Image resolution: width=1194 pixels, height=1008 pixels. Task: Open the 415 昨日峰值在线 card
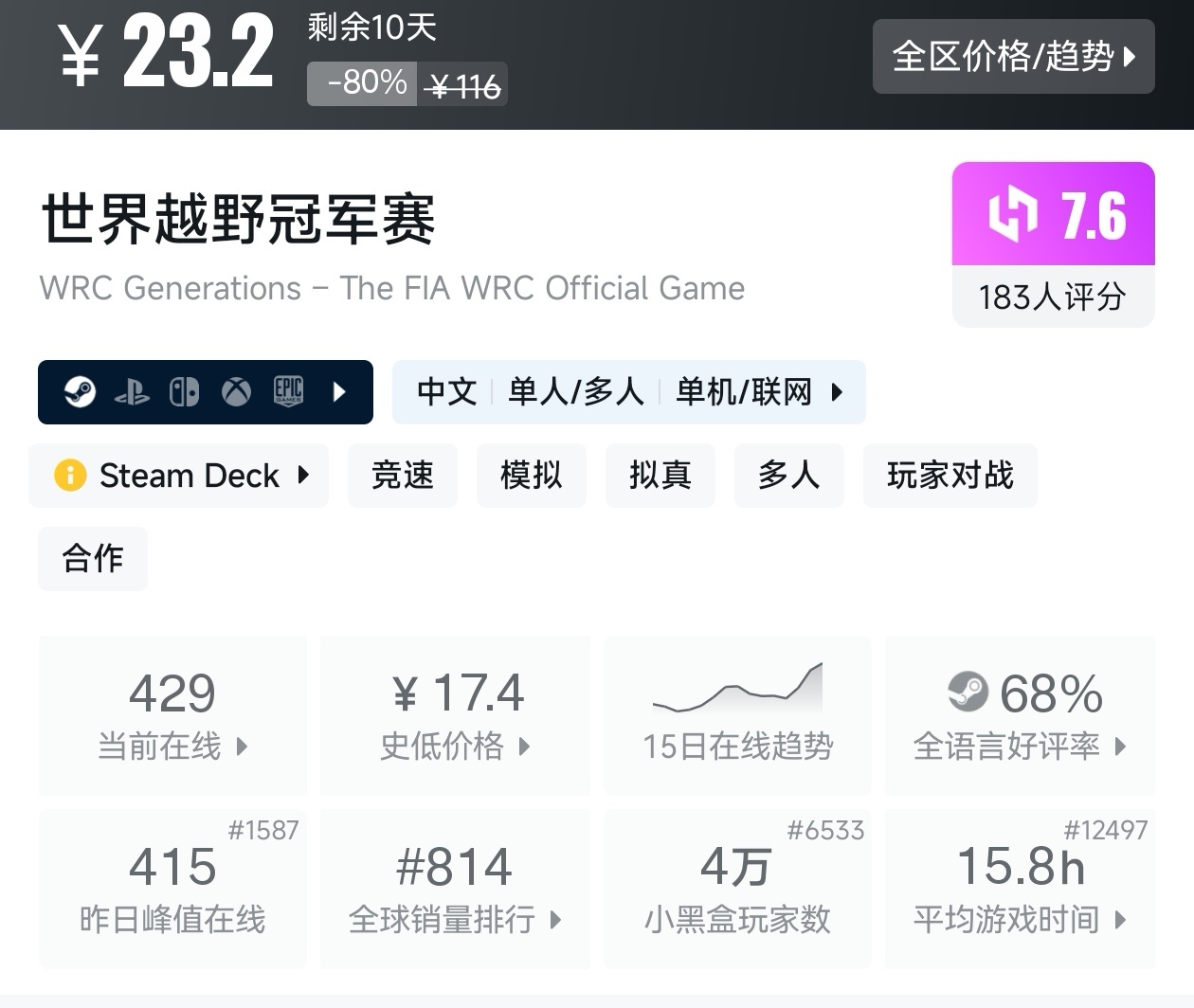[x=172, y=889]
